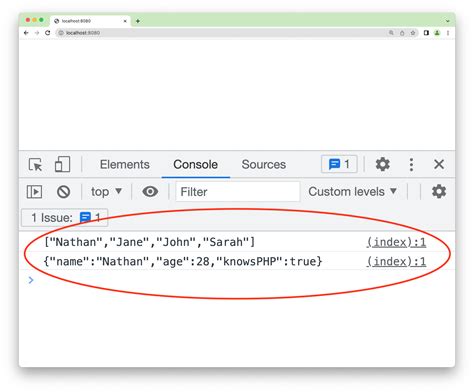The height and width of the screenshot is (392, 474).
Task: Click the inspect element picker icon
Action: (36, 165)
